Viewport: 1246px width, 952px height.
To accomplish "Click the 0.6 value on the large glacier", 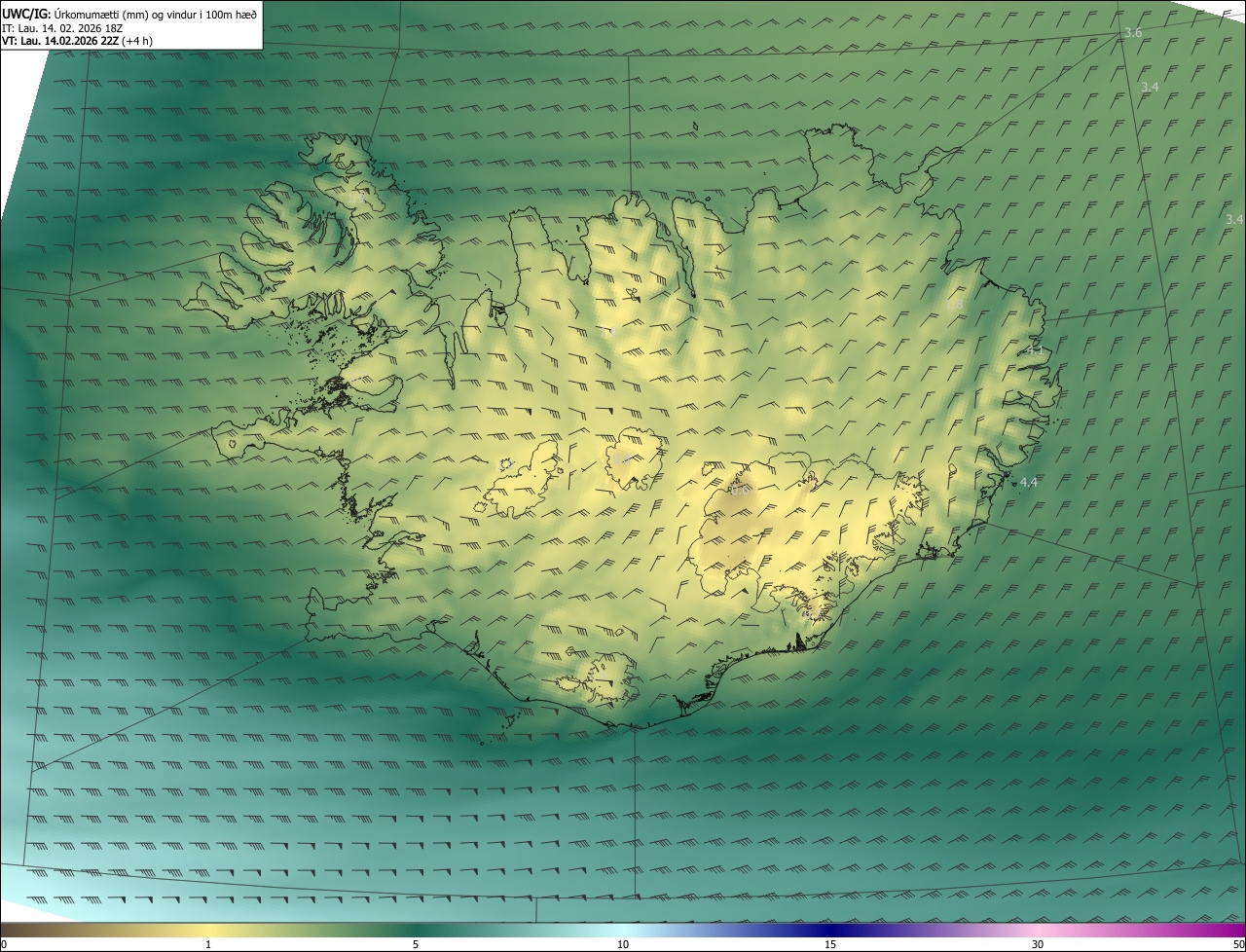I will pyautogui.click(x=740, y=490).
